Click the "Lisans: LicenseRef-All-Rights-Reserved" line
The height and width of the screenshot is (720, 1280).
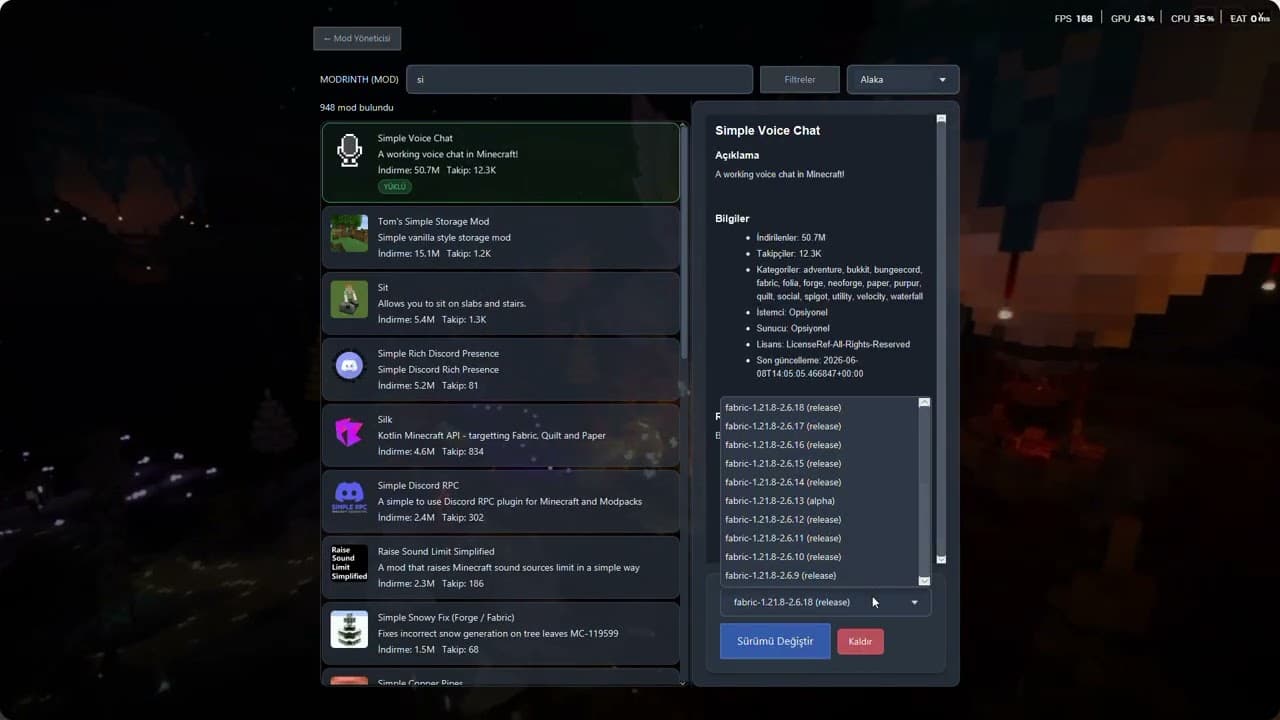(x=833, y=344)
